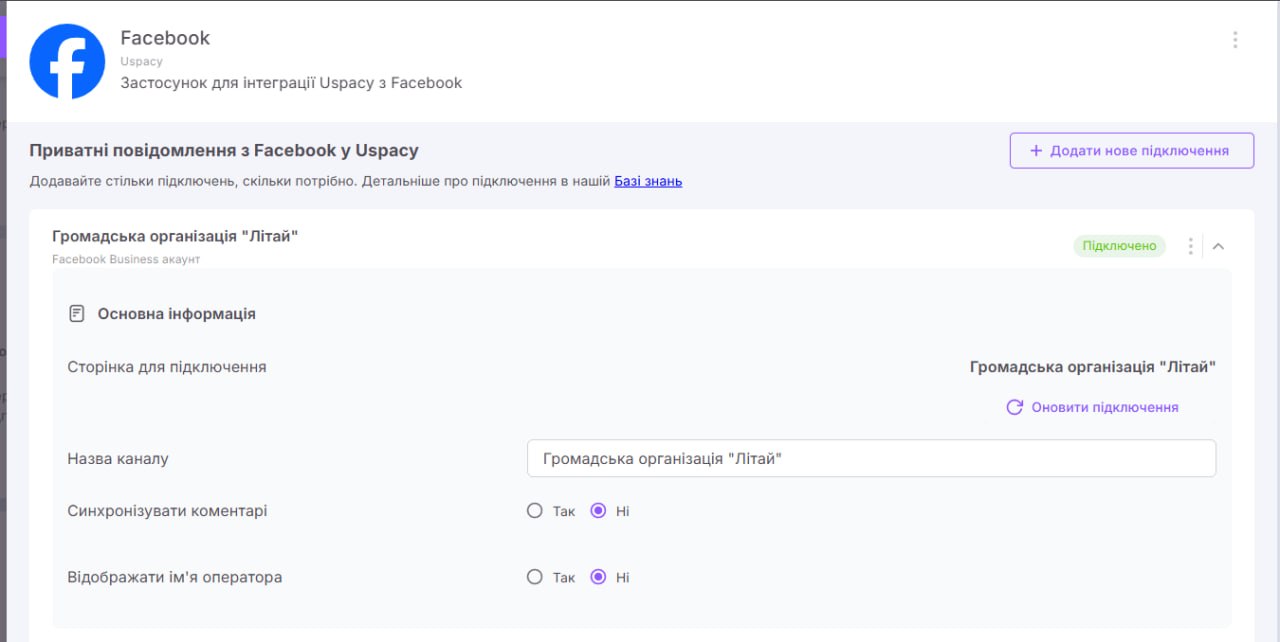This screenshot has width=1280, height=642.
Task: Open three-dot menu next to Підключено status
Action: 1190,246
